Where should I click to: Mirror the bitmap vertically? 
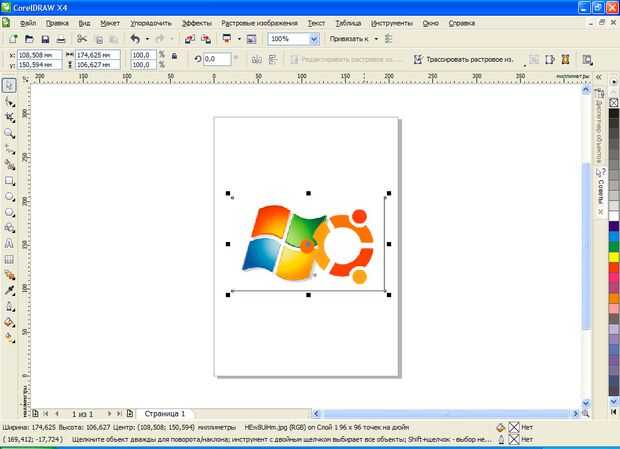point(273,60)
